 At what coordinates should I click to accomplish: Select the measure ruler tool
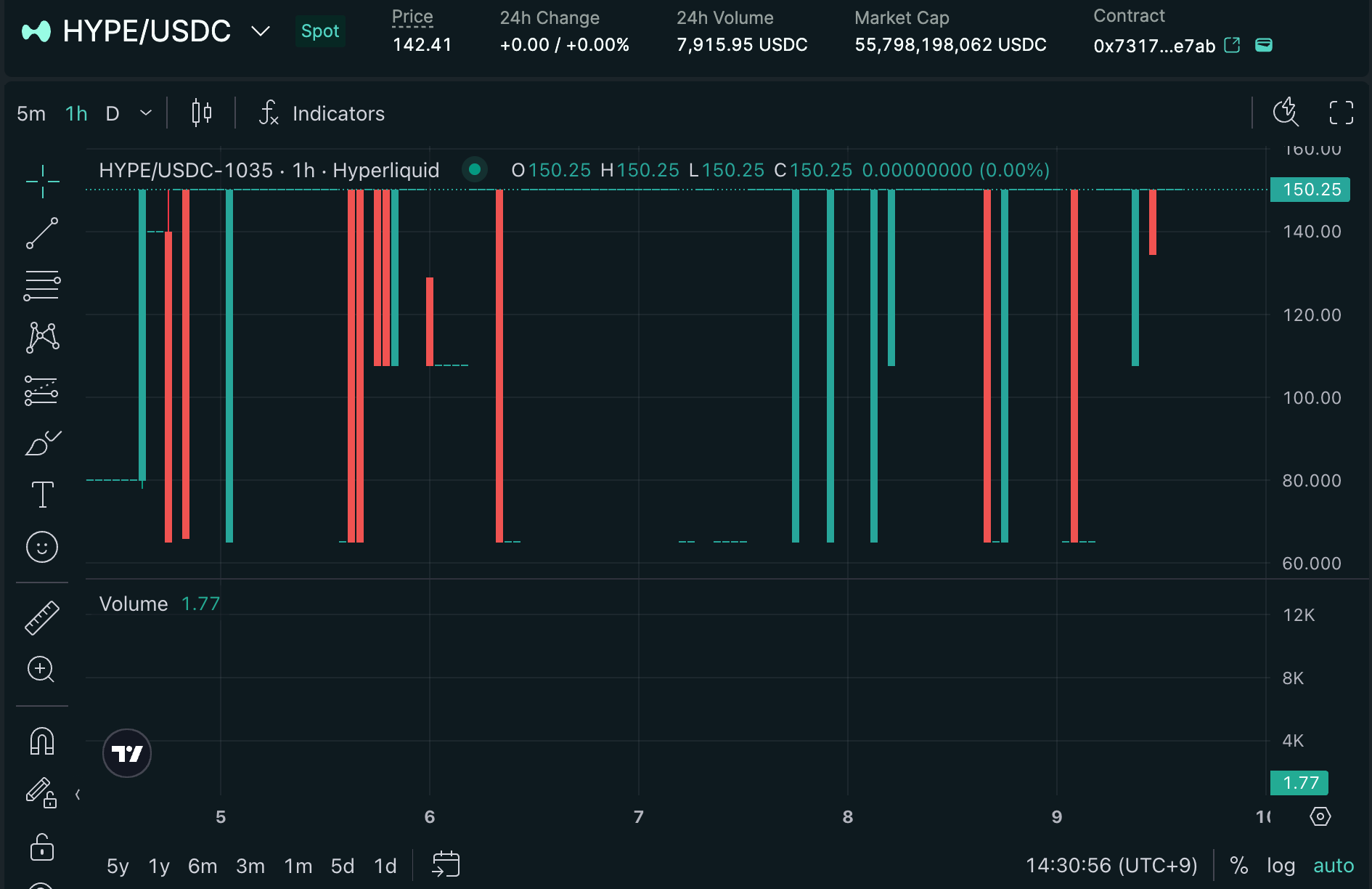[x=41, y=617]
